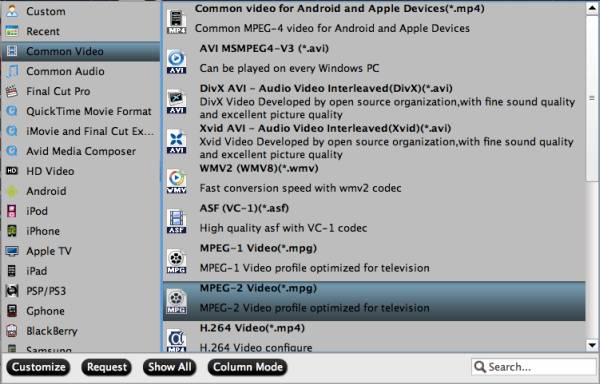Image resolution: width=600 pixels, height=384 pixels.
Task: Select Common video for Android and Apple Devices
Action: [374, 22]
